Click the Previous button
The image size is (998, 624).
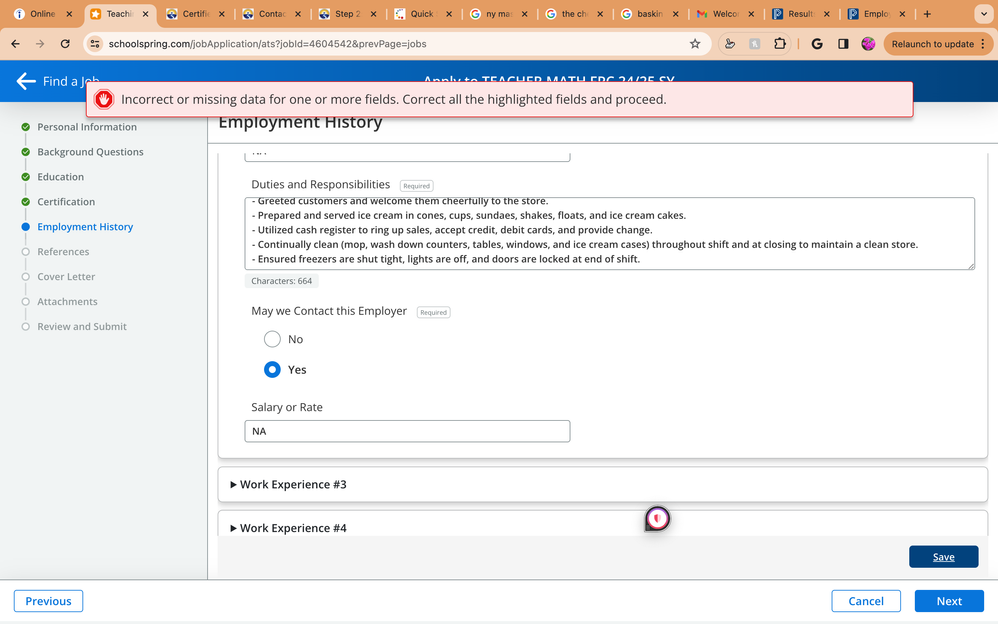(x=48, y=601)
